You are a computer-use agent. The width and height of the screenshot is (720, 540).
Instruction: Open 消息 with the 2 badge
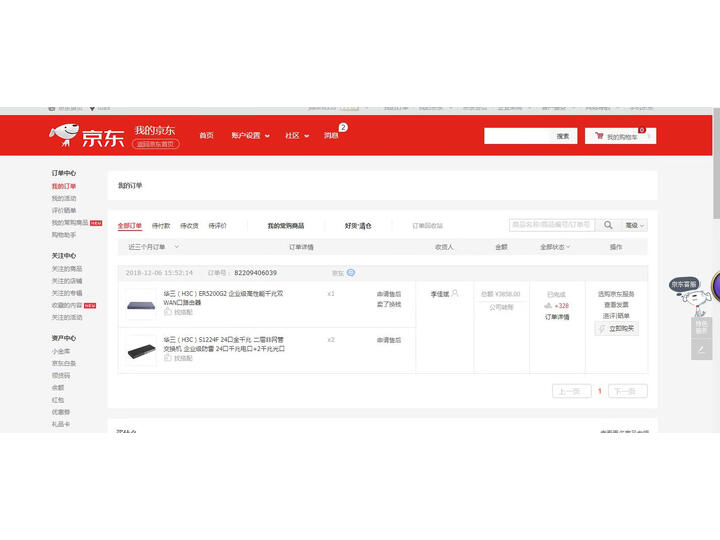331,135
